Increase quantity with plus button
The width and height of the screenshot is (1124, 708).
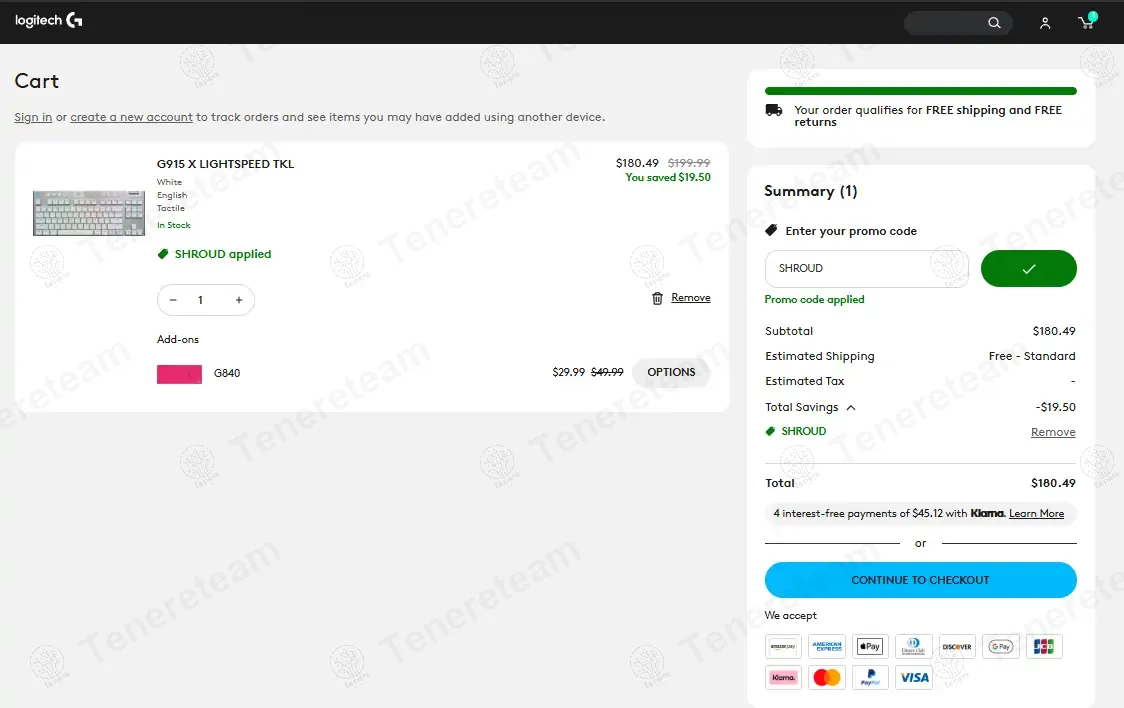239,300
